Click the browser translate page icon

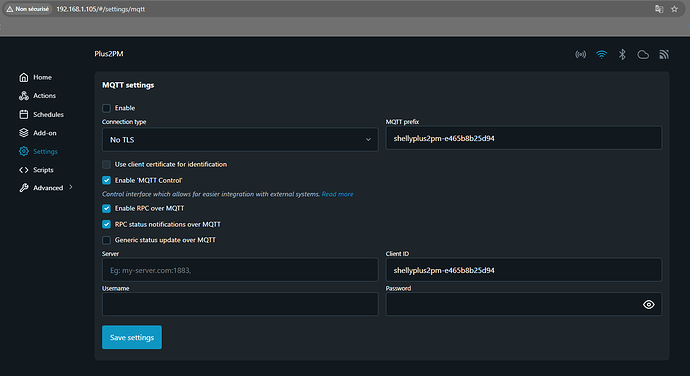pos(659,9)
